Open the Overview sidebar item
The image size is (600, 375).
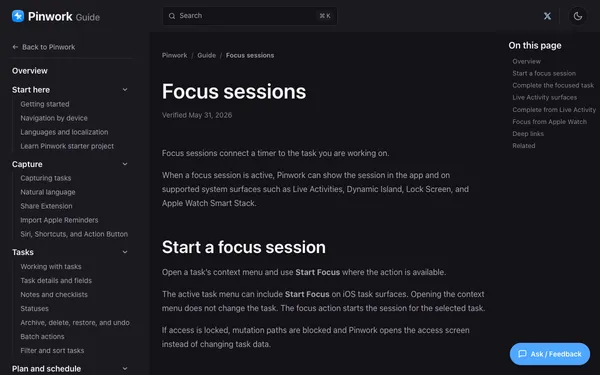click(29, 71)
